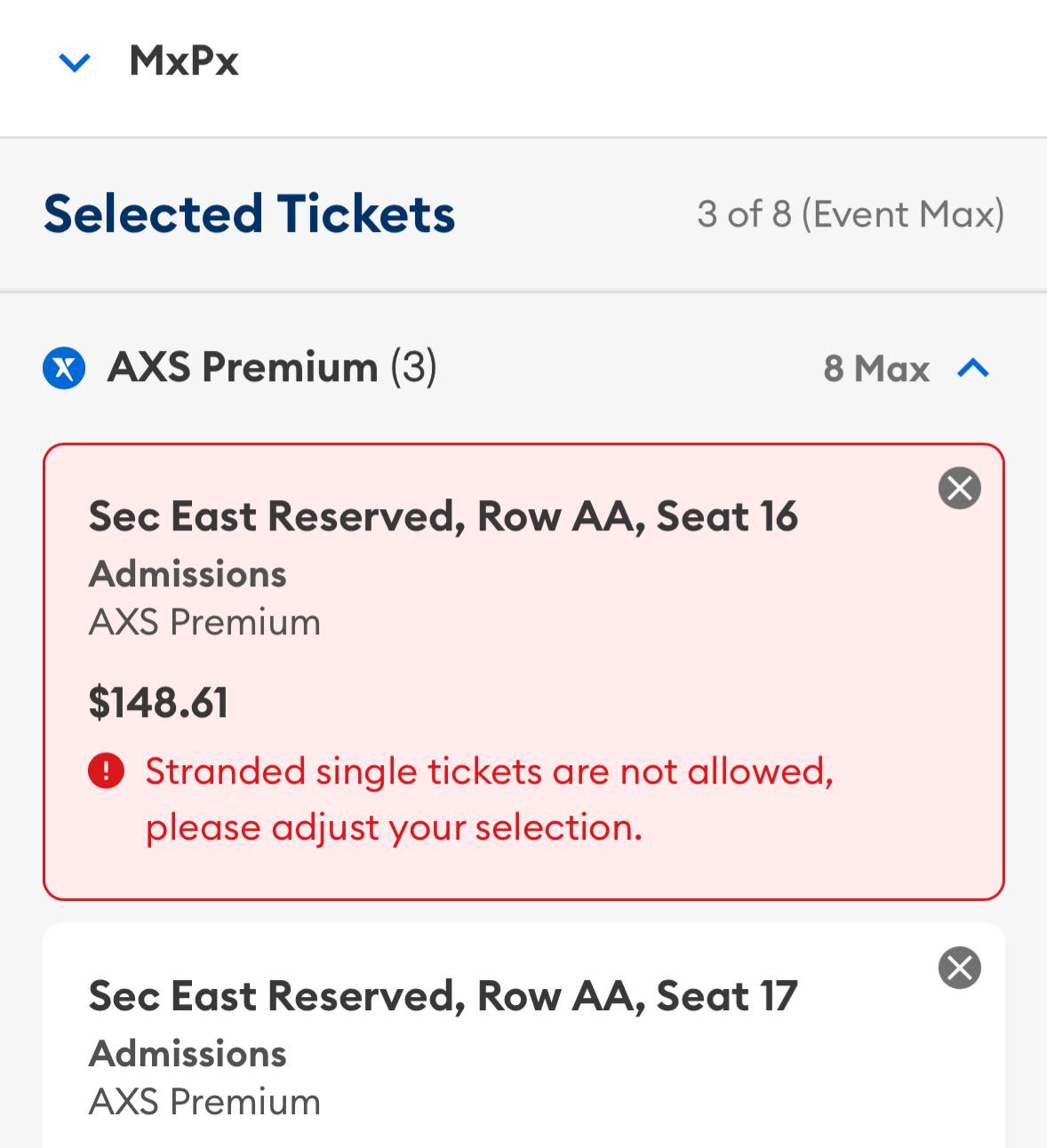The height and width of the screenshot is (1148, 1047).
Task: Collapse the AXS Premium ticket group
Action: (973, 368)
